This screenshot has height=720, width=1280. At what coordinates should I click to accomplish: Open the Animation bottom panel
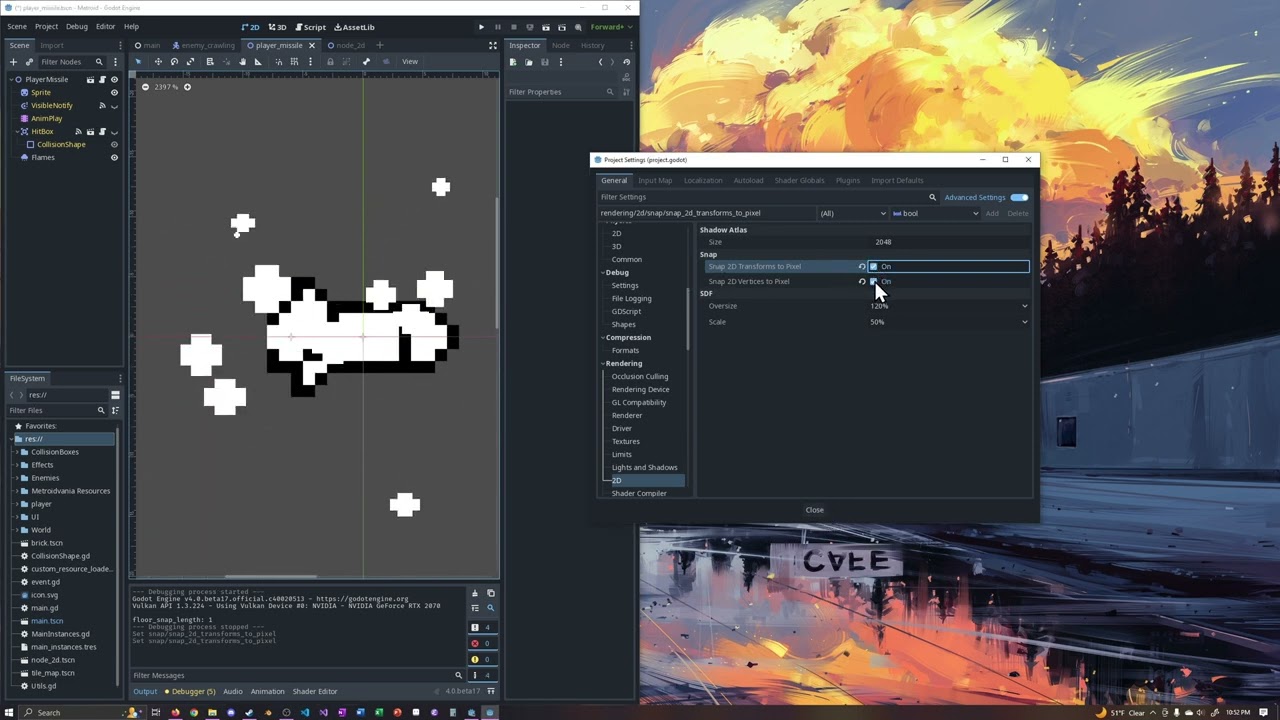click(267, 691)
